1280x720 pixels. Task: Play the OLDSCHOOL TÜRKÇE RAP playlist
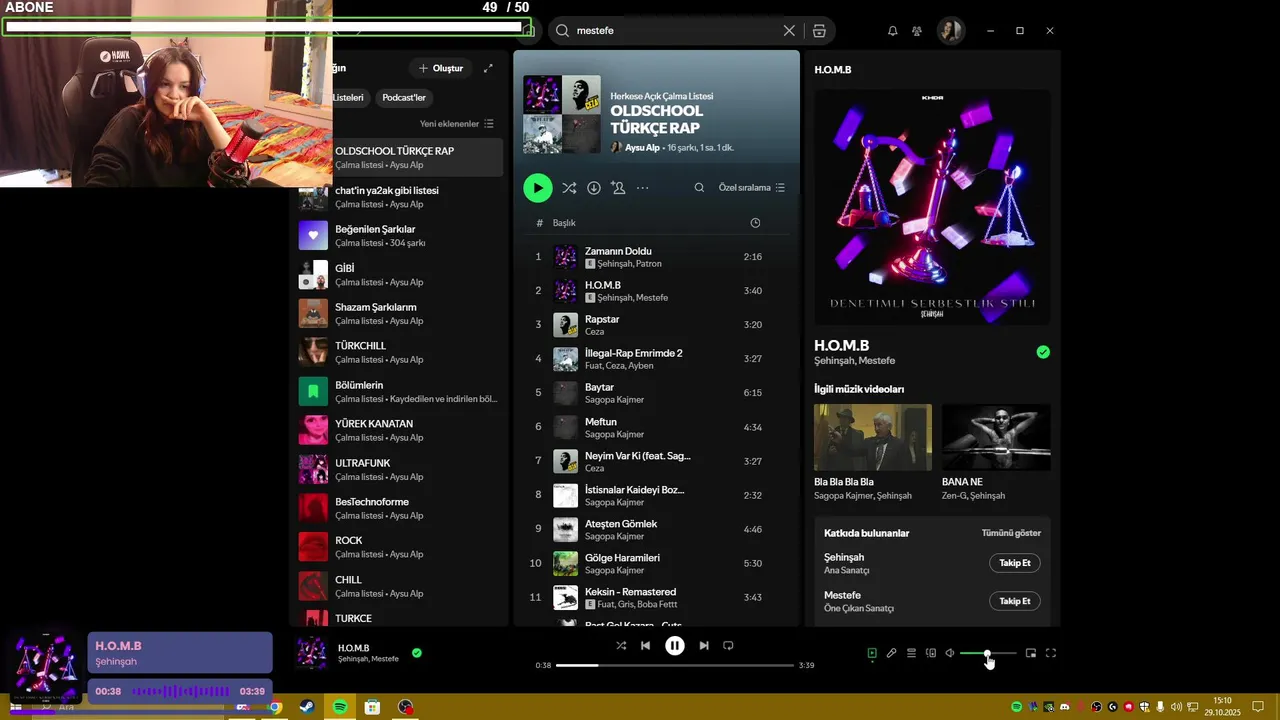538,188
